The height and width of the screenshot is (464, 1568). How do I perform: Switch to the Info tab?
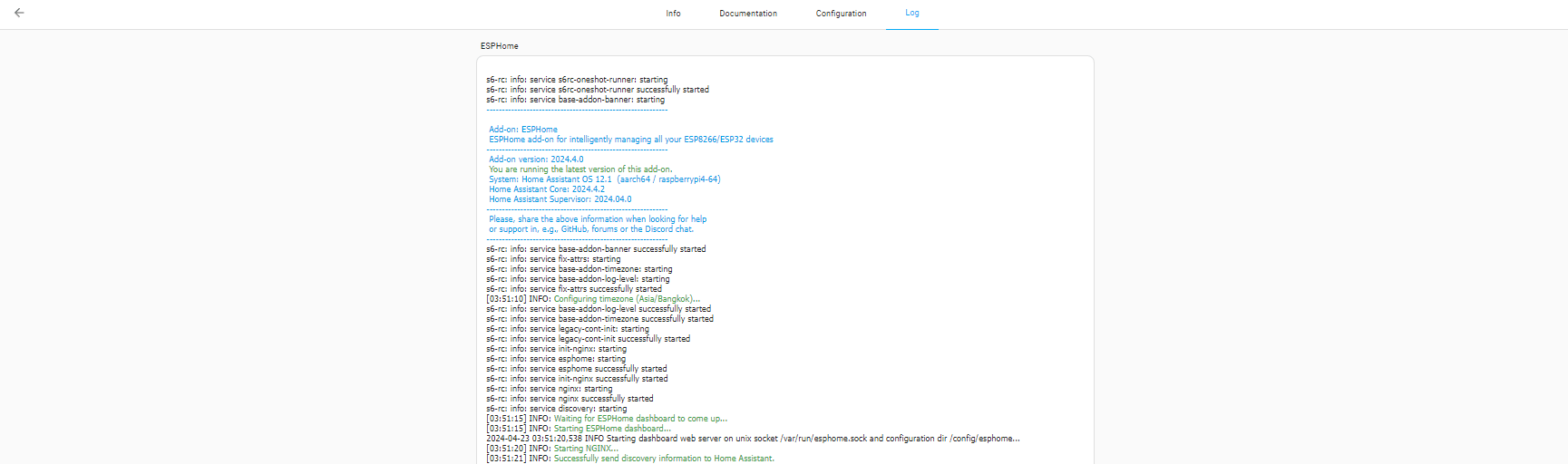tap(673, 14)
